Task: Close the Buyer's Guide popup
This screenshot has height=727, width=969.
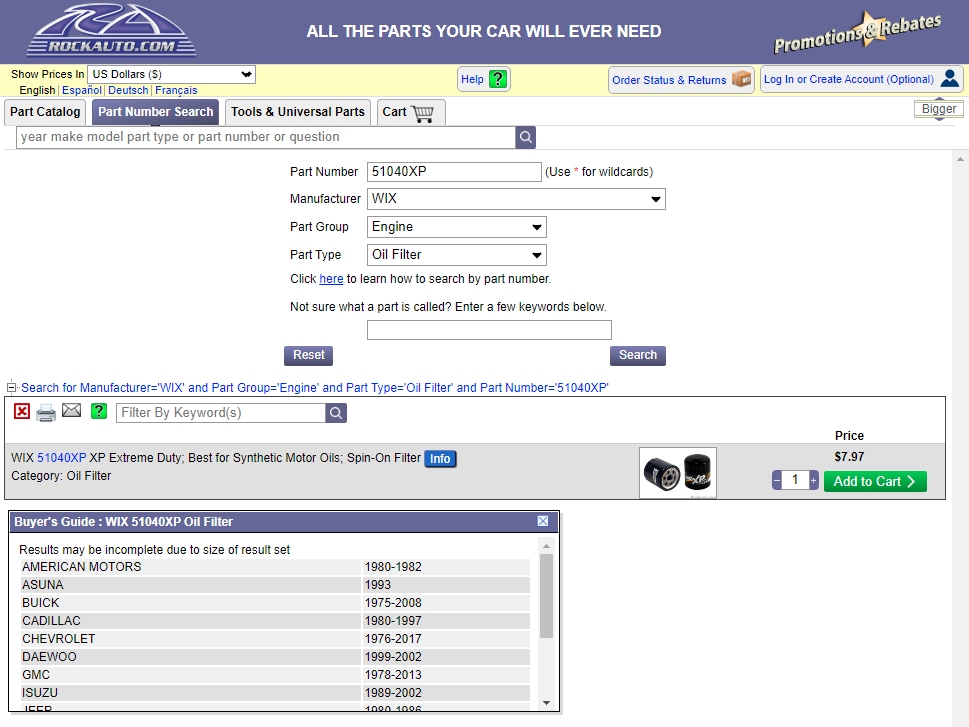Action: point(543,521)
